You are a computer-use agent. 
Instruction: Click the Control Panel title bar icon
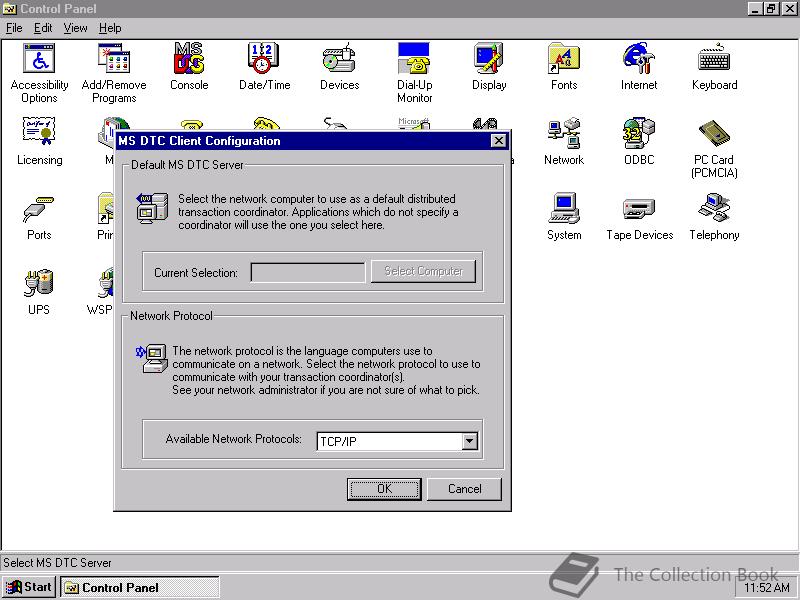point(10,9)
